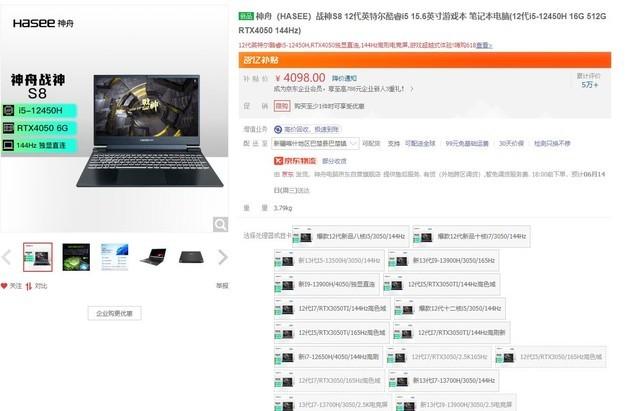Click the 可配送全球 link

point(420,143)
